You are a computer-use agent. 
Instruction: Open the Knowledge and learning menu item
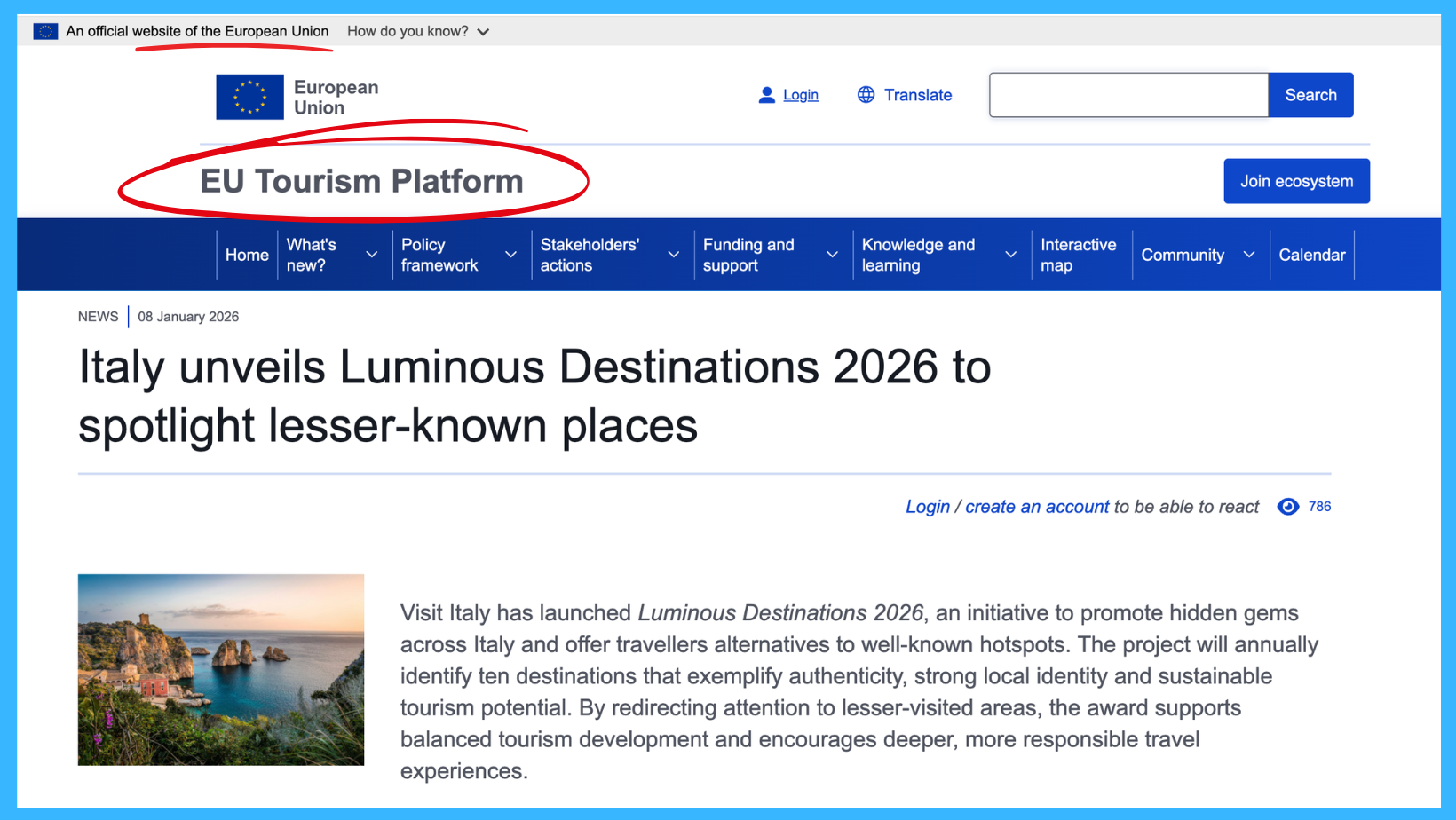coord(918,255)
